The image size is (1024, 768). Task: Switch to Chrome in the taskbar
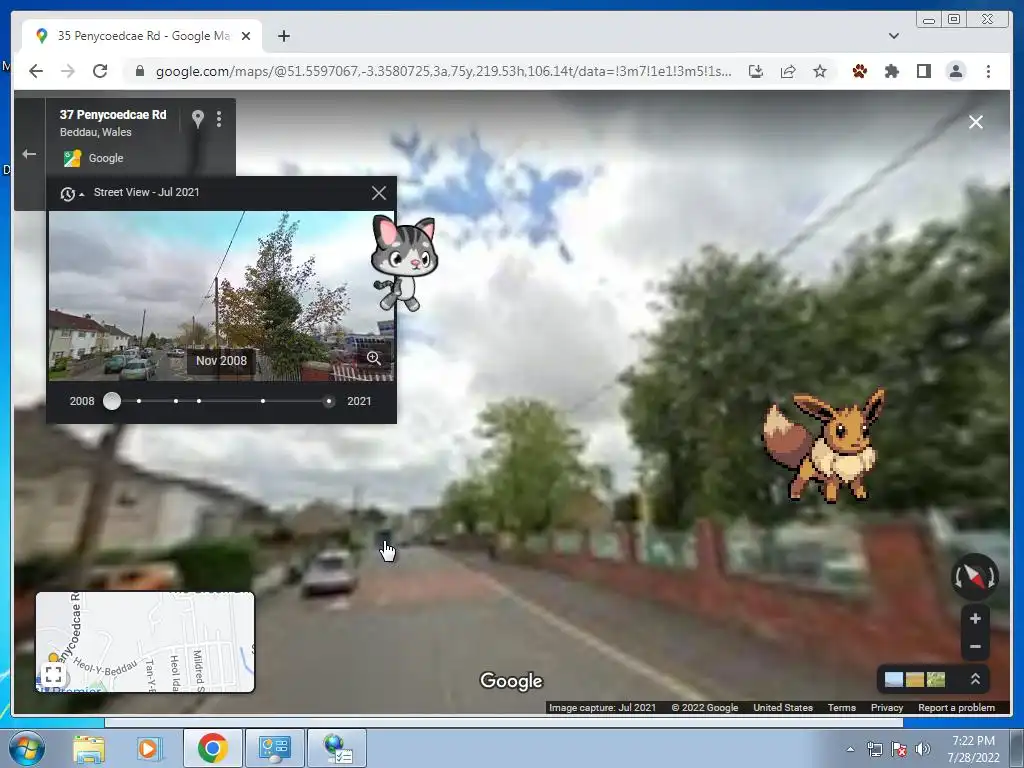point(212,748)
